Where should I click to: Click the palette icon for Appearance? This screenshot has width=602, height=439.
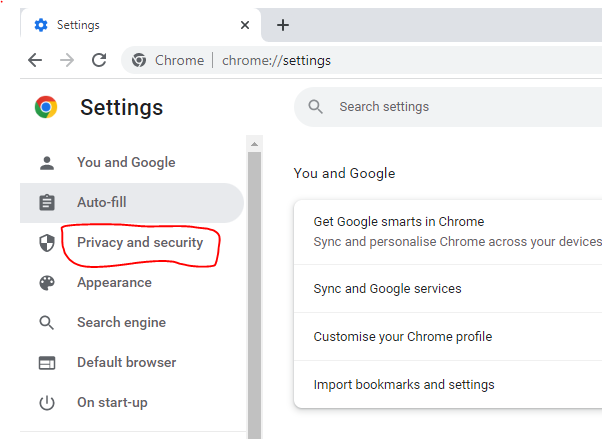click(x=47, y=283)
